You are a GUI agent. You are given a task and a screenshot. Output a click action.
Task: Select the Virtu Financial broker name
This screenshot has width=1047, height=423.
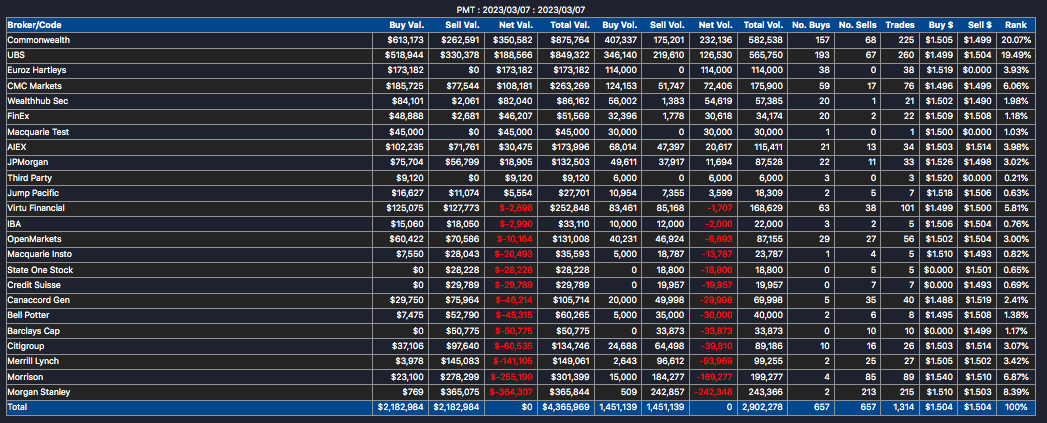coord(36,208)
